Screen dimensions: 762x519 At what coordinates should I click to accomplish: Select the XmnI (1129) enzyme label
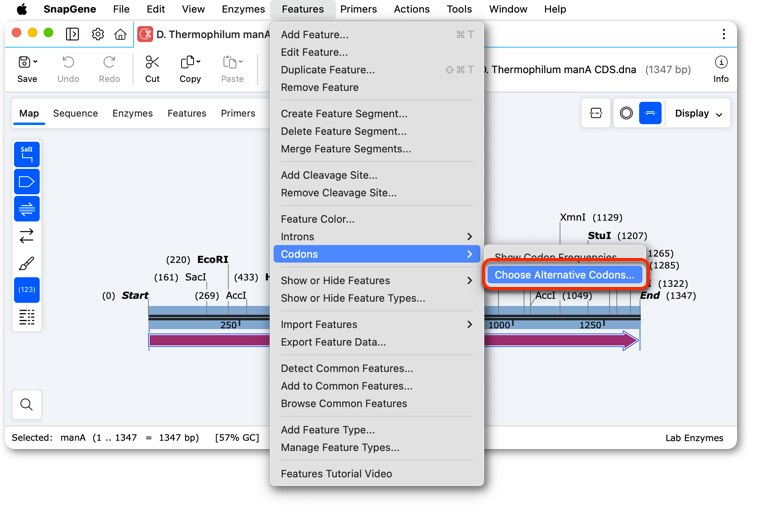pos(590,217)
